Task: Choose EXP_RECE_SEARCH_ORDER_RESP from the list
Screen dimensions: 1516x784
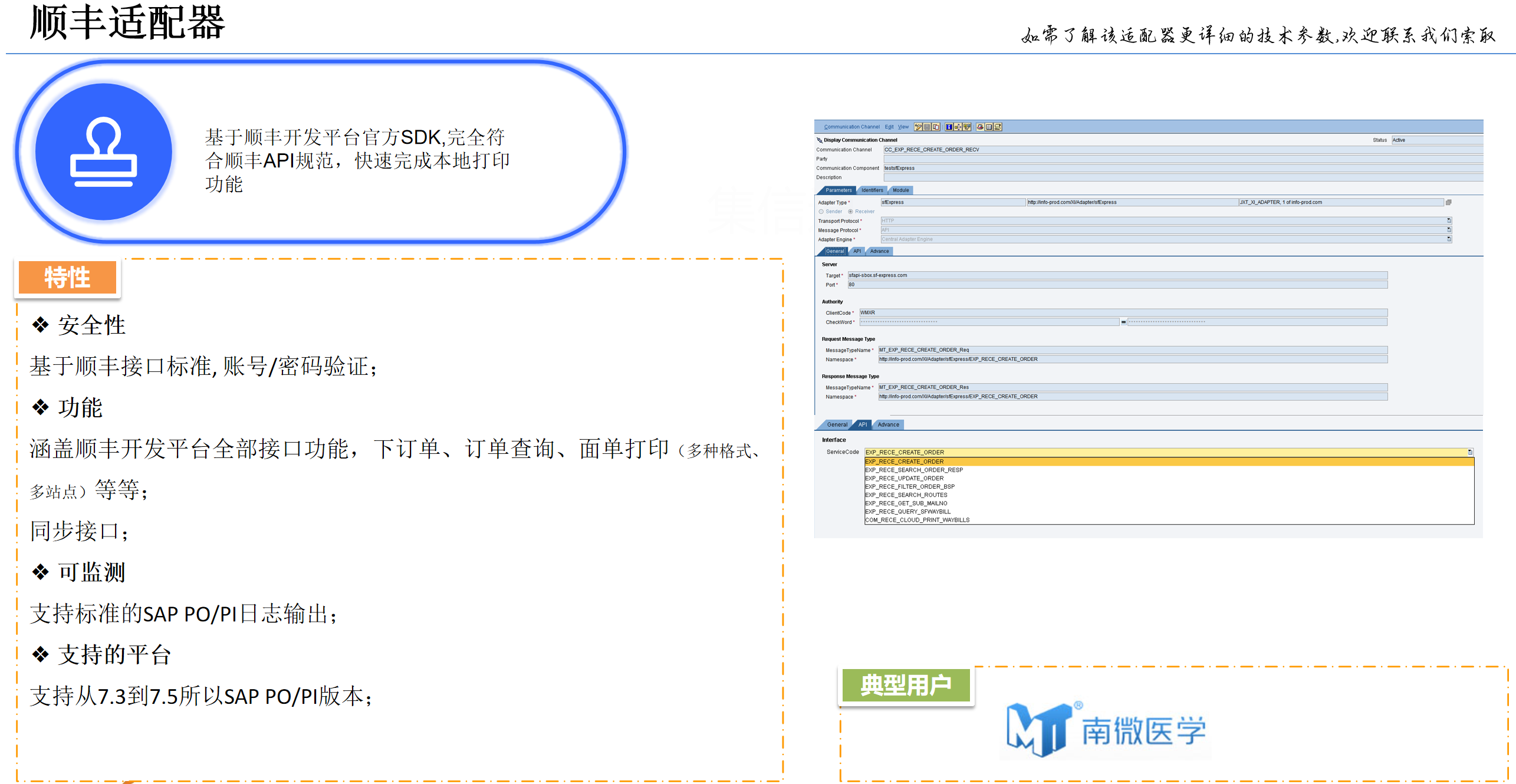Action: 1169,470
